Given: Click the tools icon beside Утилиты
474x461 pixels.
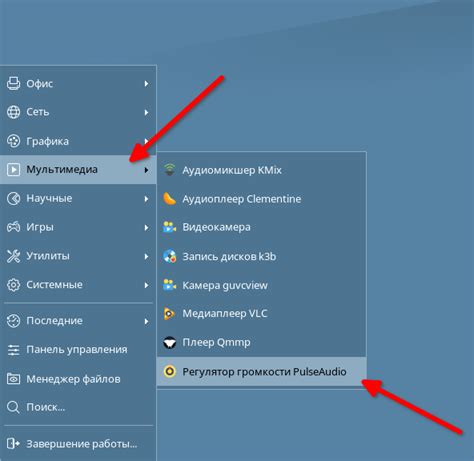Looking at the screenshot, I should click(x=13, y=256).
